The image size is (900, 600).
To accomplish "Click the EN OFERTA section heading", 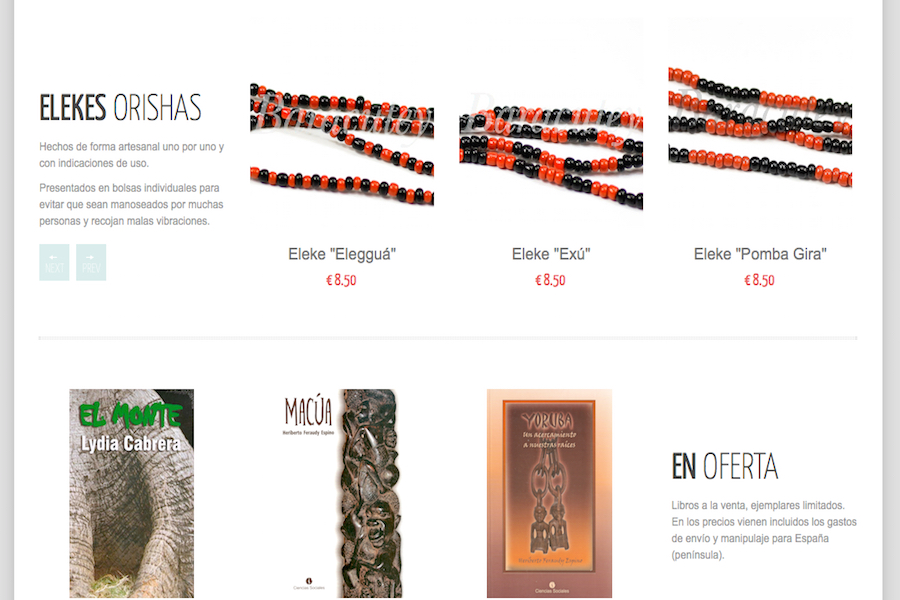I will pyautogui.click(x=725, y=466).
